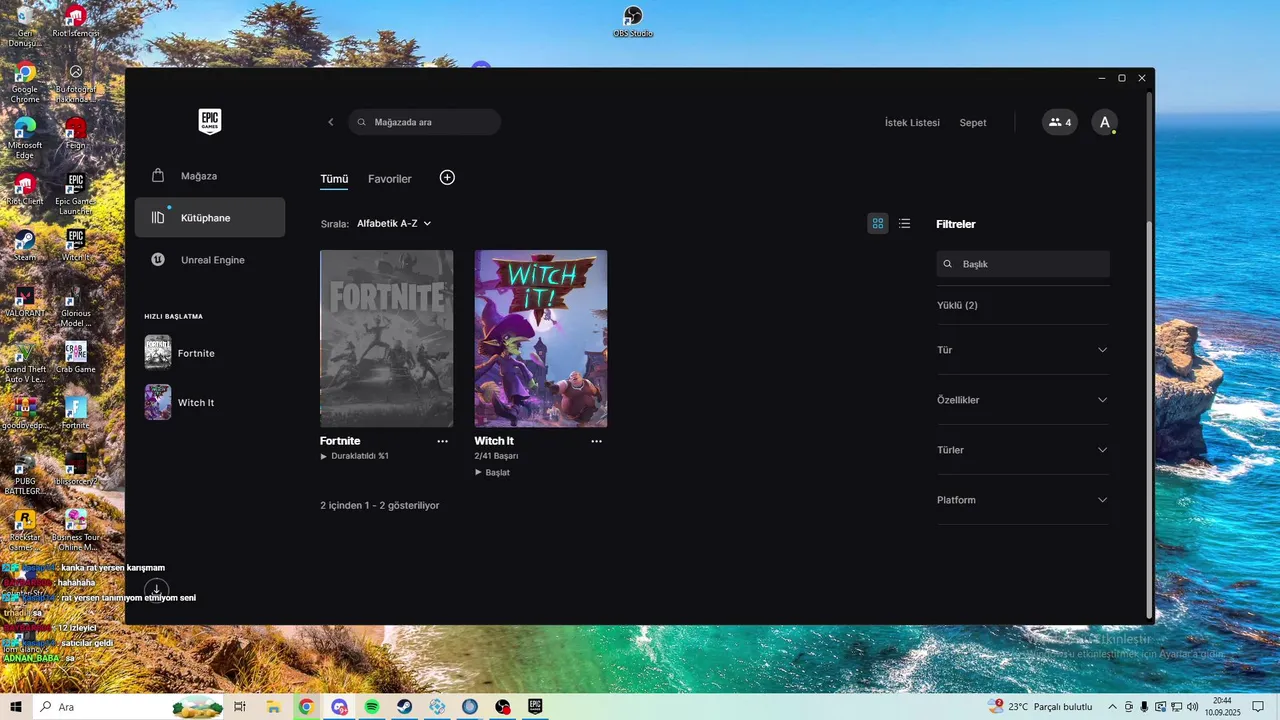Open Grand Theft Auto V desktop shortcut

click(x=25, y=364)
